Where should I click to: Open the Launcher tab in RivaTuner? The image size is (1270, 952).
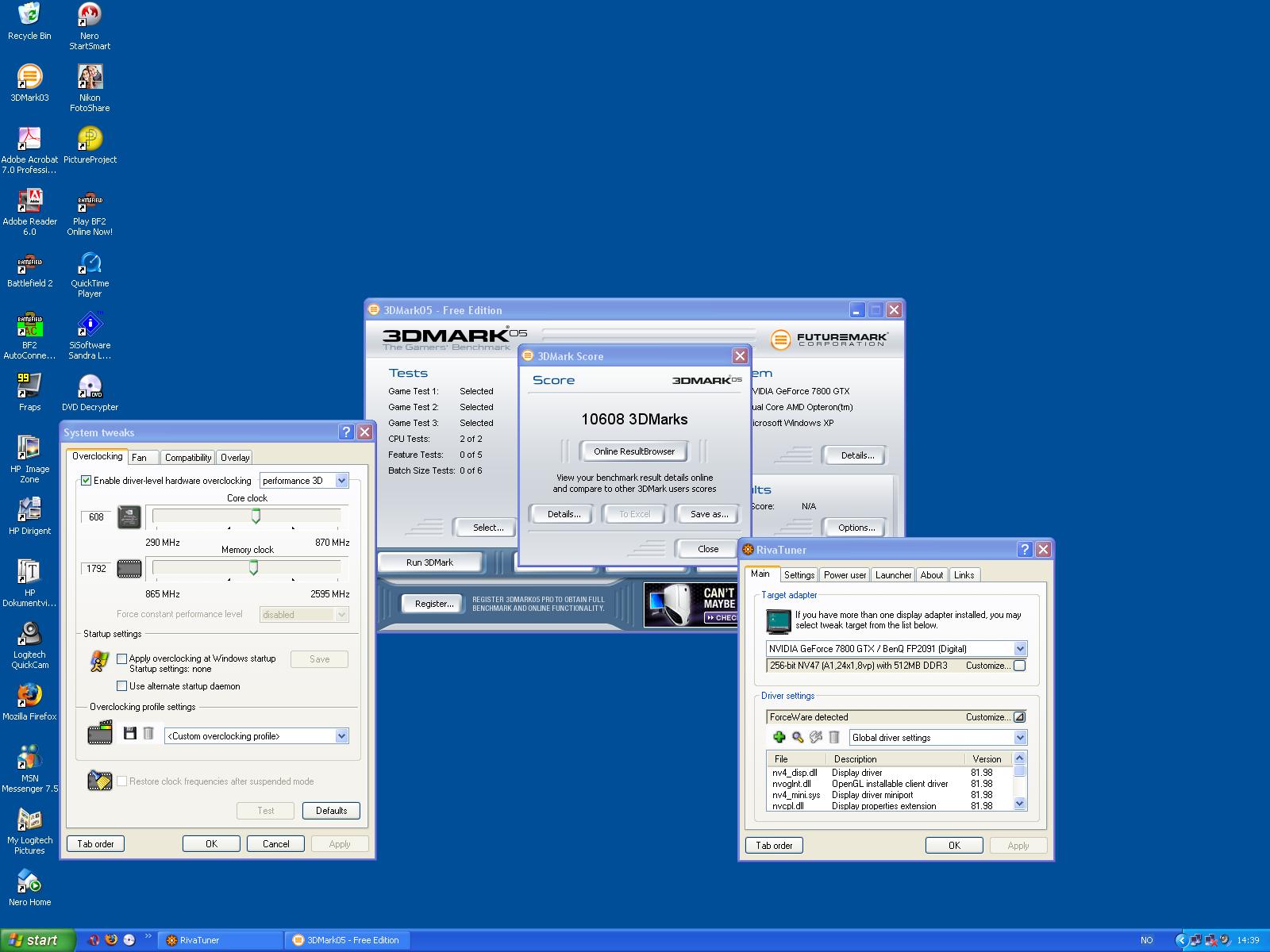point(894,575)
